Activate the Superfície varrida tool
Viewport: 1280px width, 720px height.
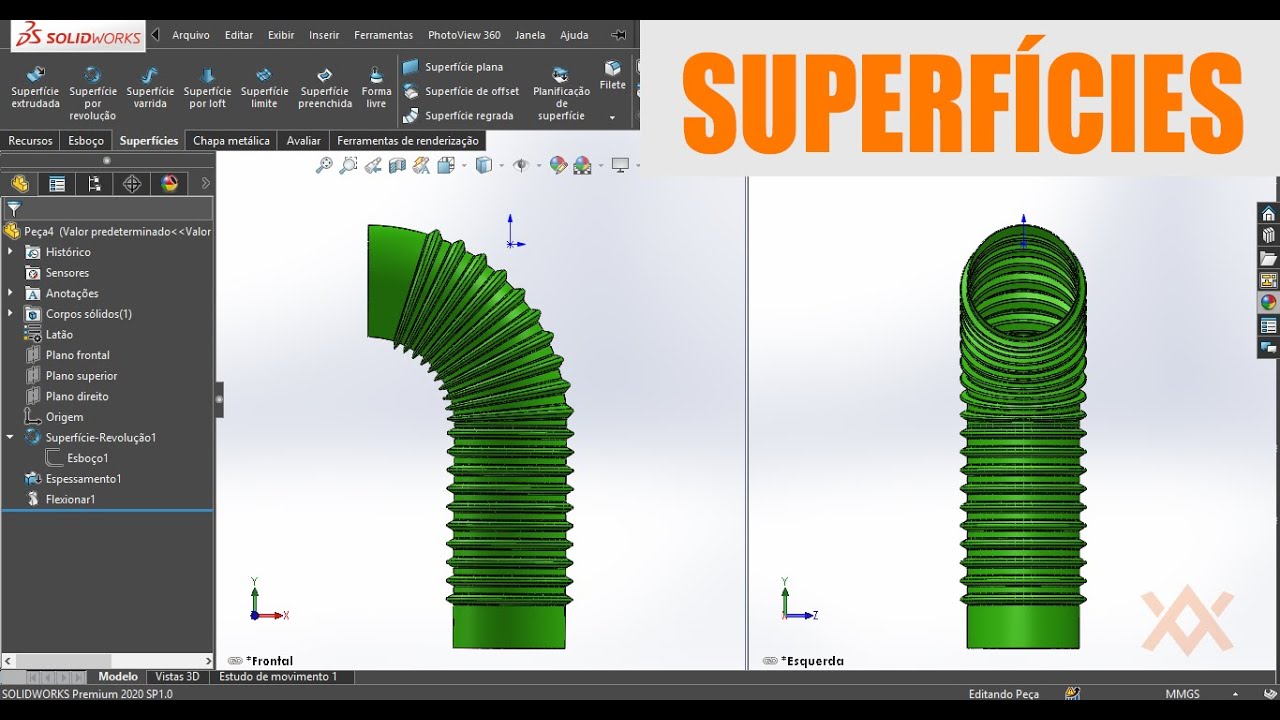click(150, 88)
